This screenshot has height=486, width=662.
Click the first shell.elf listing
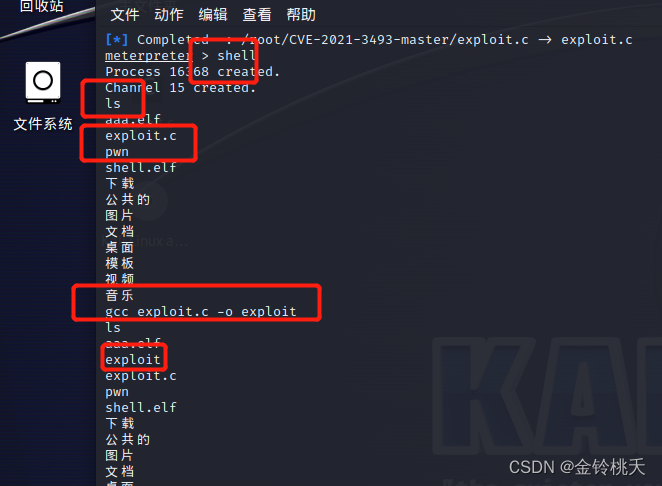(141, 168)
